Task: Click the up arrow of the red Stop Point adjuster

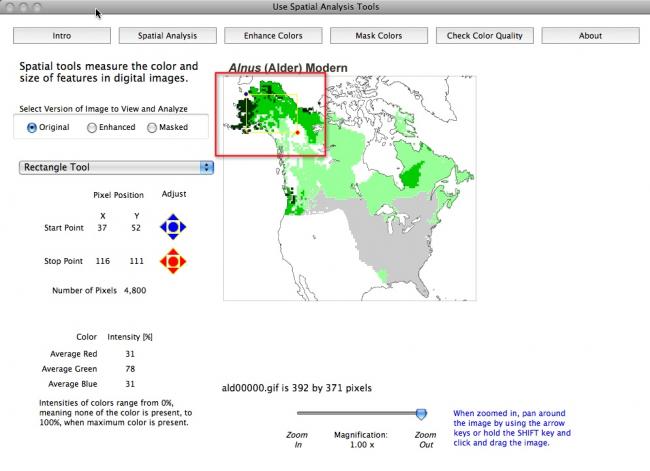Action: (x=173, y=252)
